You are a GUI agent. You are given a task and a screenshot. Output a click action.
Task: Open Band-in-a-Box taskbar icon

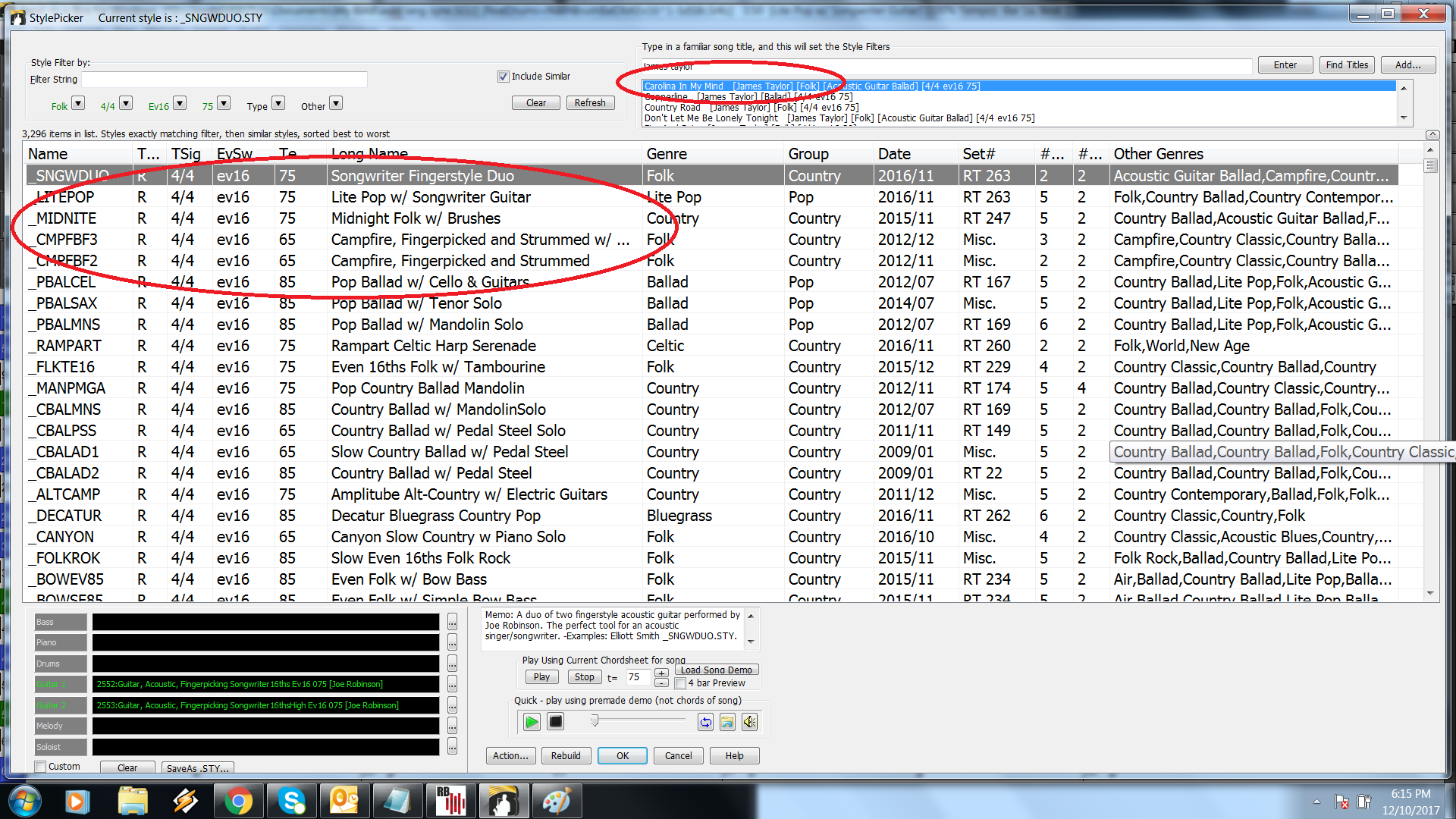[503, 801]
